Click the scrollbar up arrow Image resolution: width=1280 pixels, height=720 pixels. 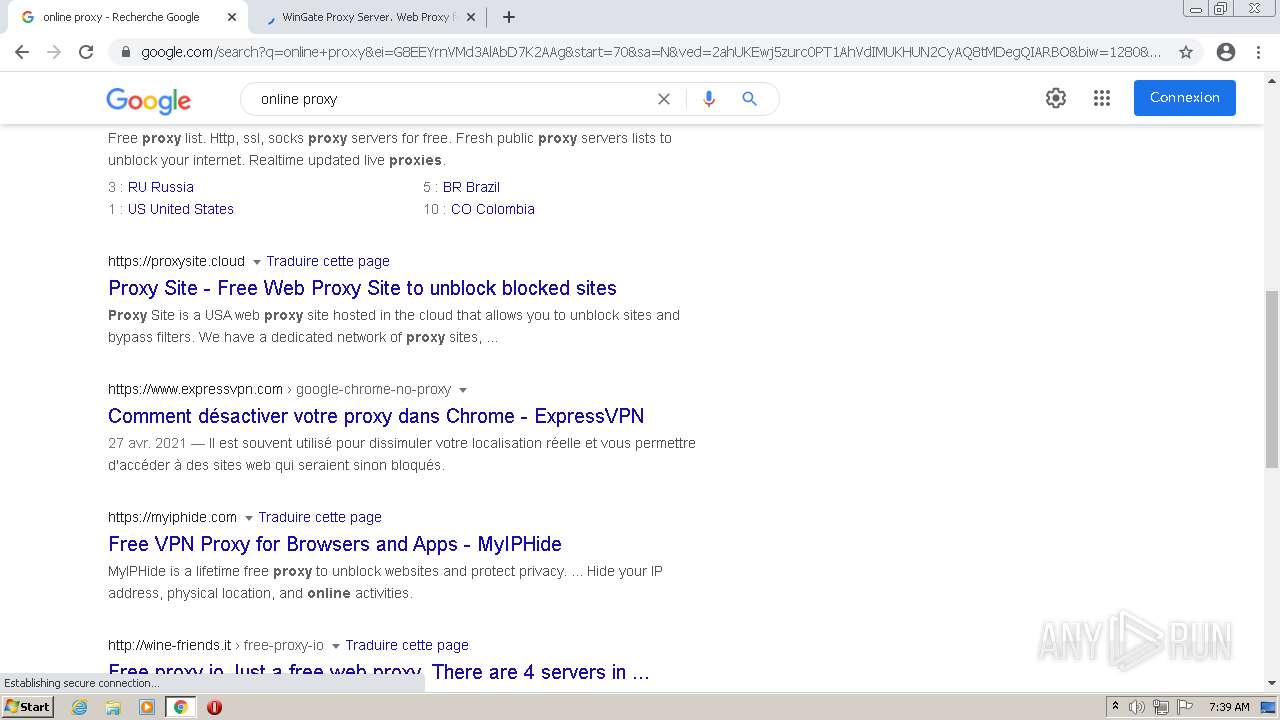1272,81
